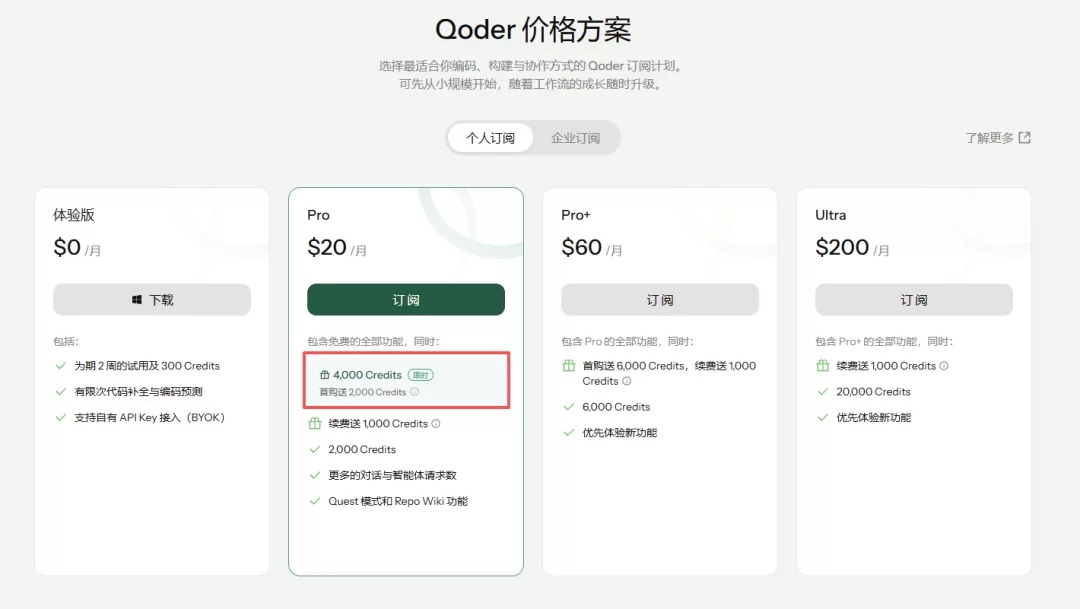The image size is (1080, 609).
Task: Click the 下载 button in 体验版 plan
Action: coord(152,300)
